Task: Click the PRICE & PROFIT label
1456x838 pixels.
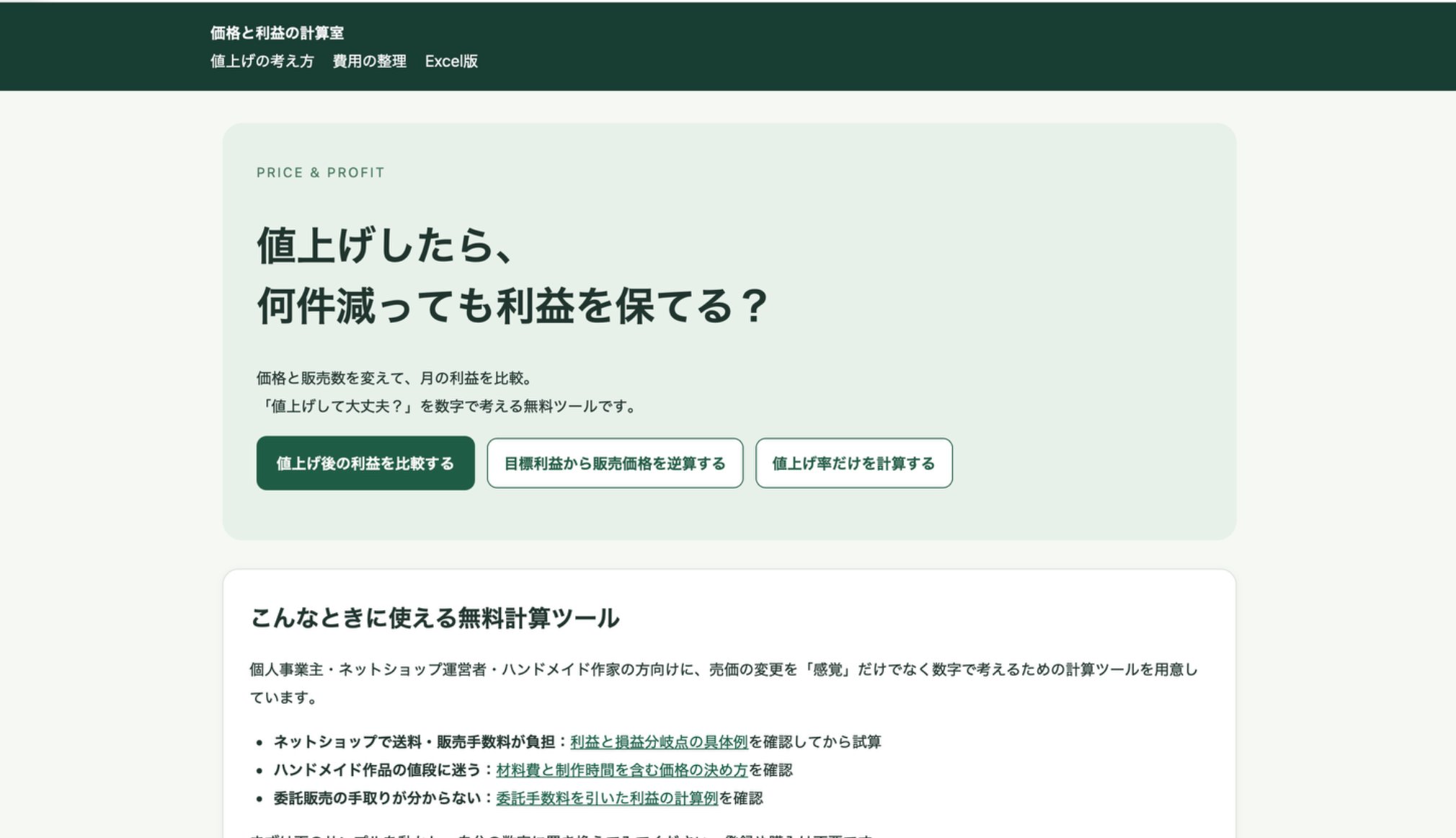Action: point(321,173)
